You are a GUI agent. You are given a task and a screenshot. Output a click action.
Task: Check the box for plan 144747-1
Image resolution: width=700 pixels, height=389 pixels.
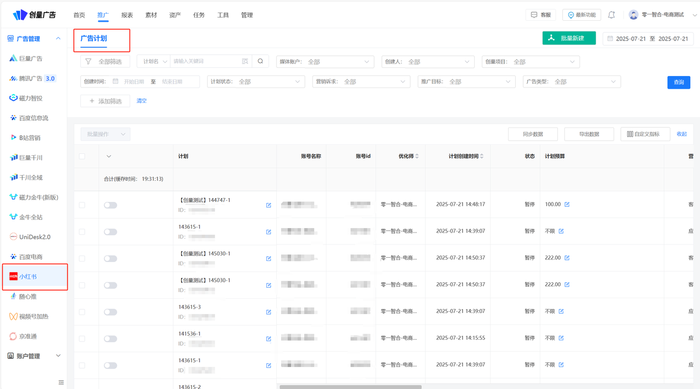click(82, 205)
